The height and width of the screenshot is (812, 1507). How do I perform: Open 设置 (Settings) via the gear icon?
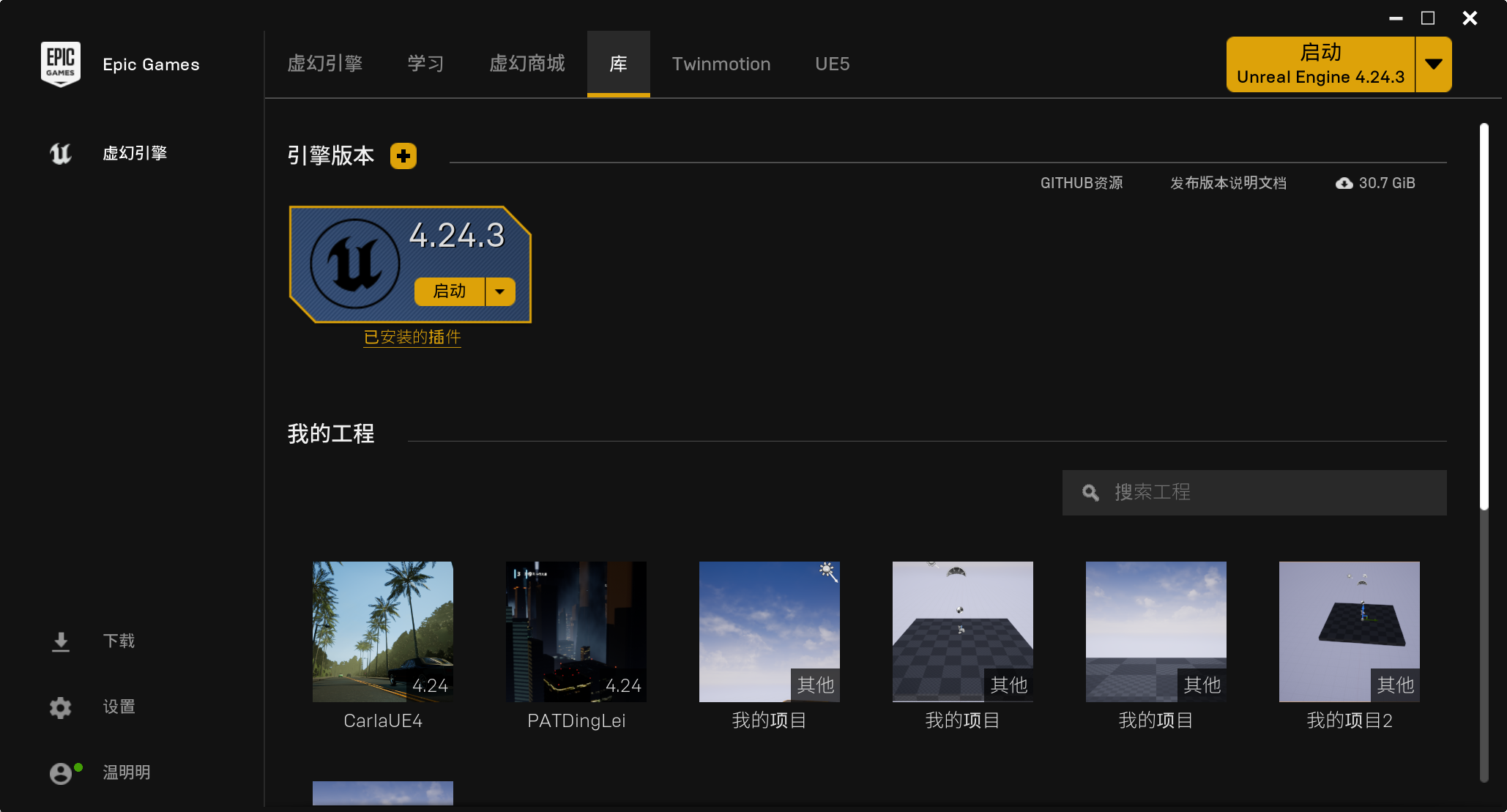click(60, 707)
